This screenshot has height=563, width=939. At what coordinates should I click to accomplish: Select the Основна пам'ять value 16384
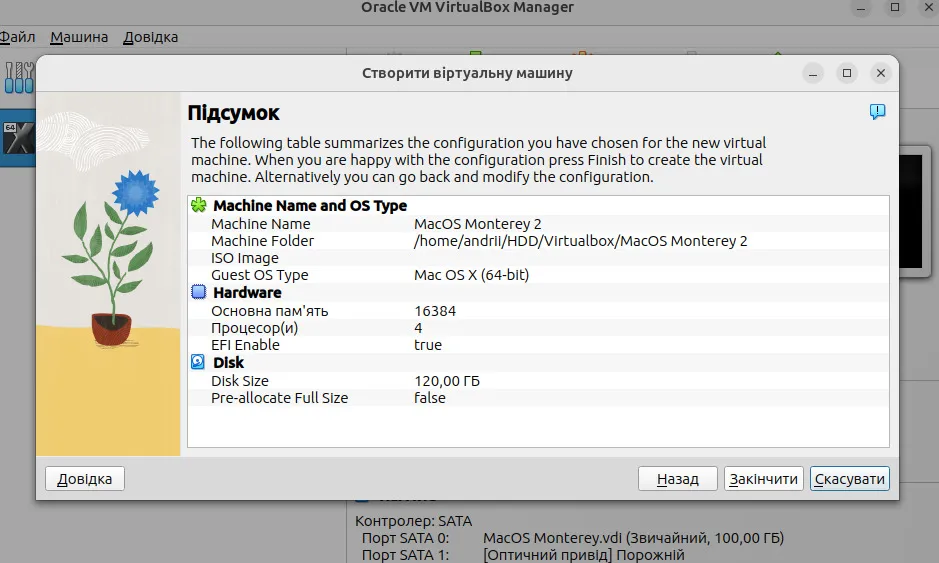tap(435, 311)
